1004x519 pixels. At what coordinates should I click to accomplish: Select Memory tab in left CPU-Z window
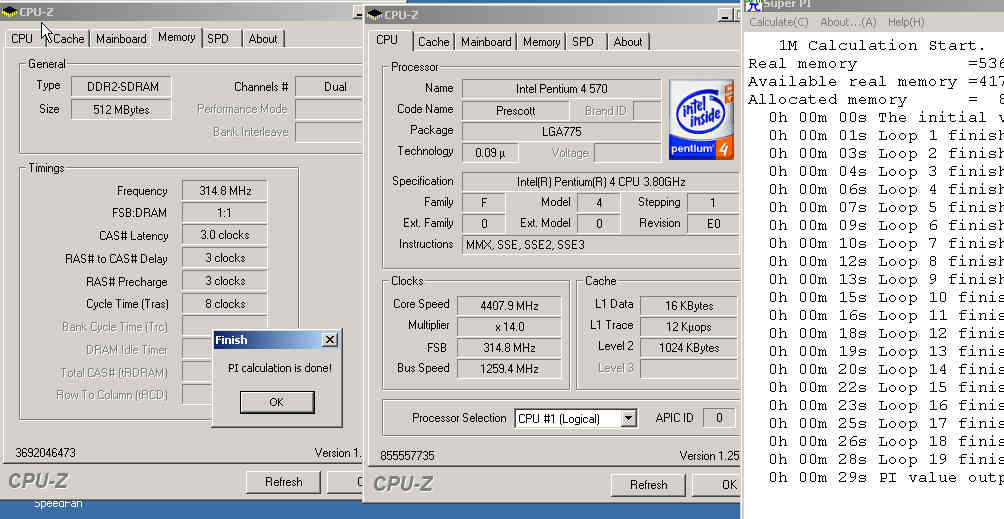point(177,37)
